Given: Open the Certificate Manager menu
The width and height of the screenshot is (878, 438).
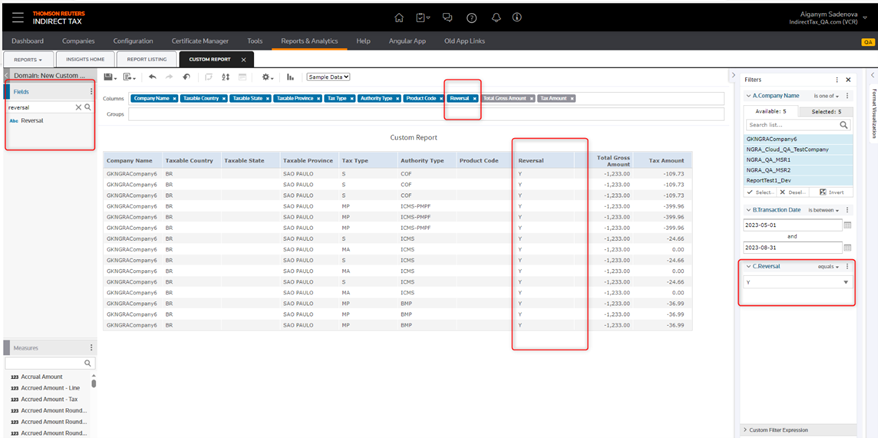Looking at the screenshot, I should pos(200,41).
